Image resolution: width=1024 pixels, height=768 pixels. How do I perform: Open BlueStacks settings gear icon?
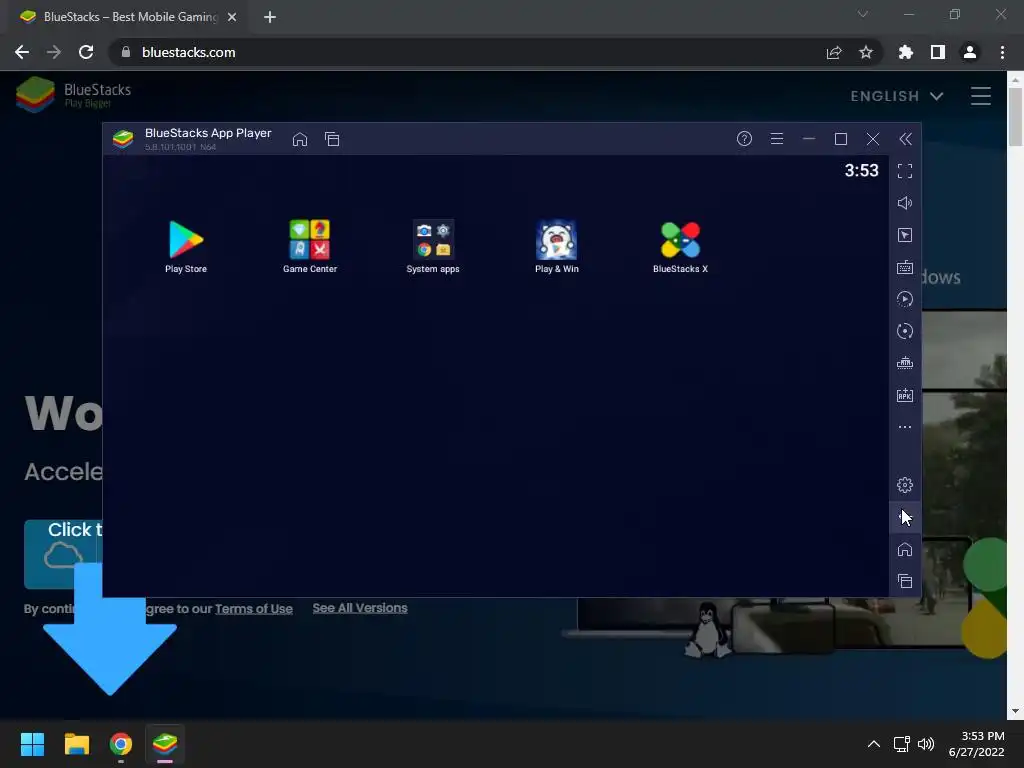904,485
